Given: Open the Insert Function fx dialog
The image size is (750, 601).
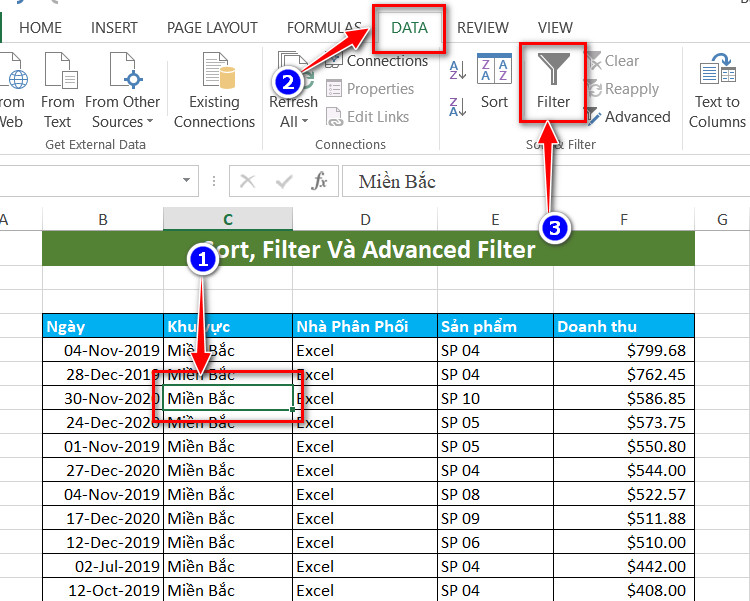Looking at the screenshot, I should (x=319, y=181).
